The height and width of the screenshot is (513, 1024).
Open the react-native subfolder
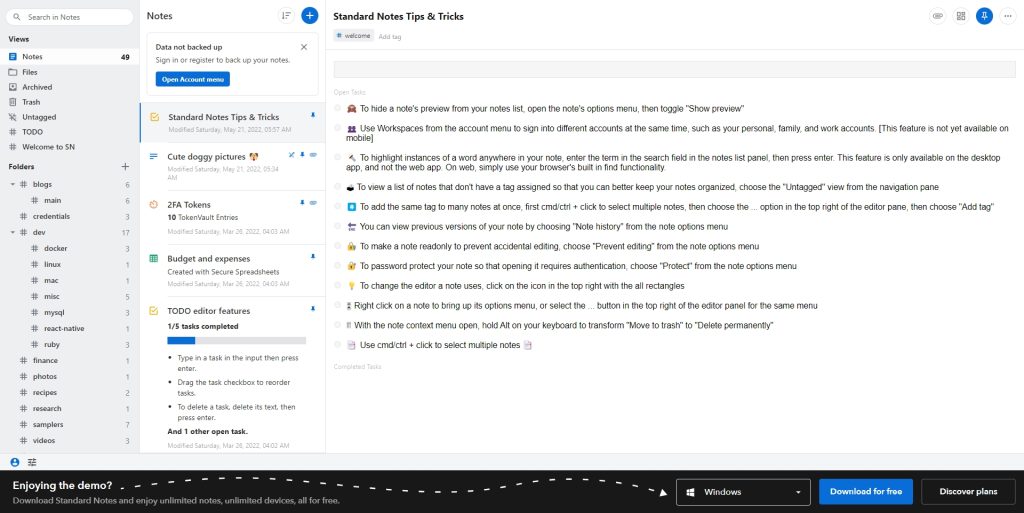69,328
